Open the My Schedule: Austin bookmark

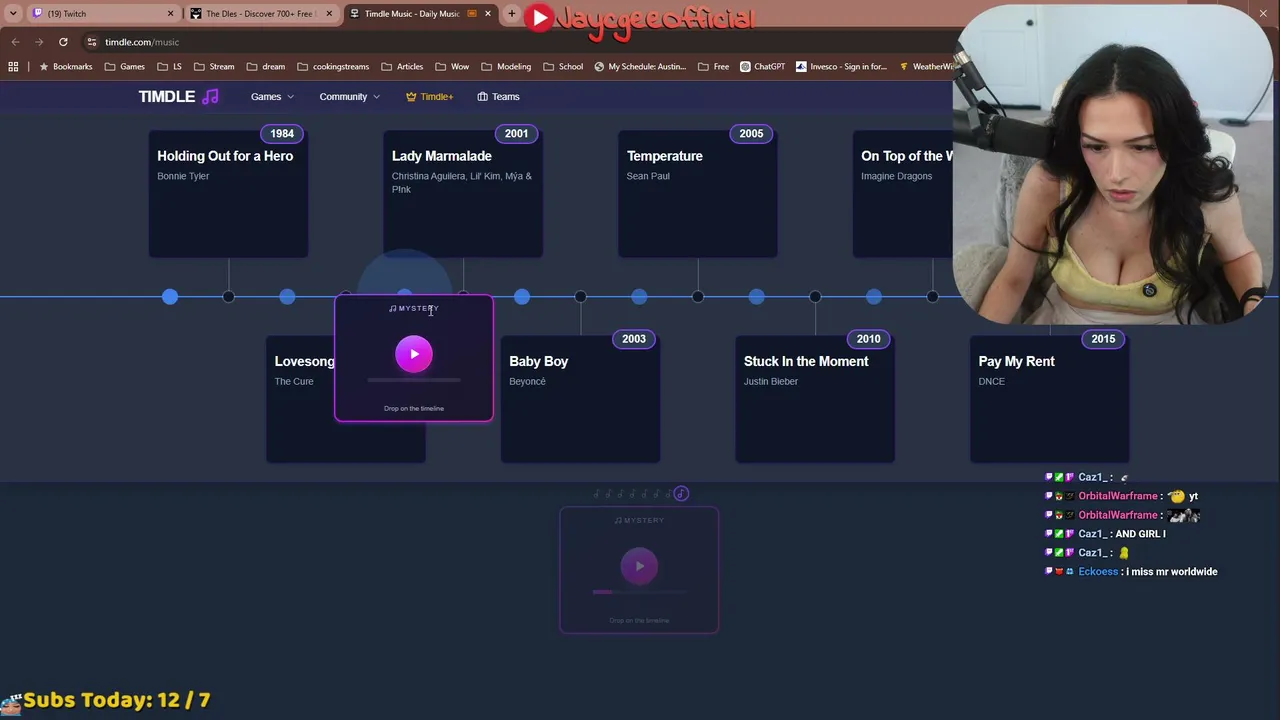pyautogui.click(x=640, y=67)
